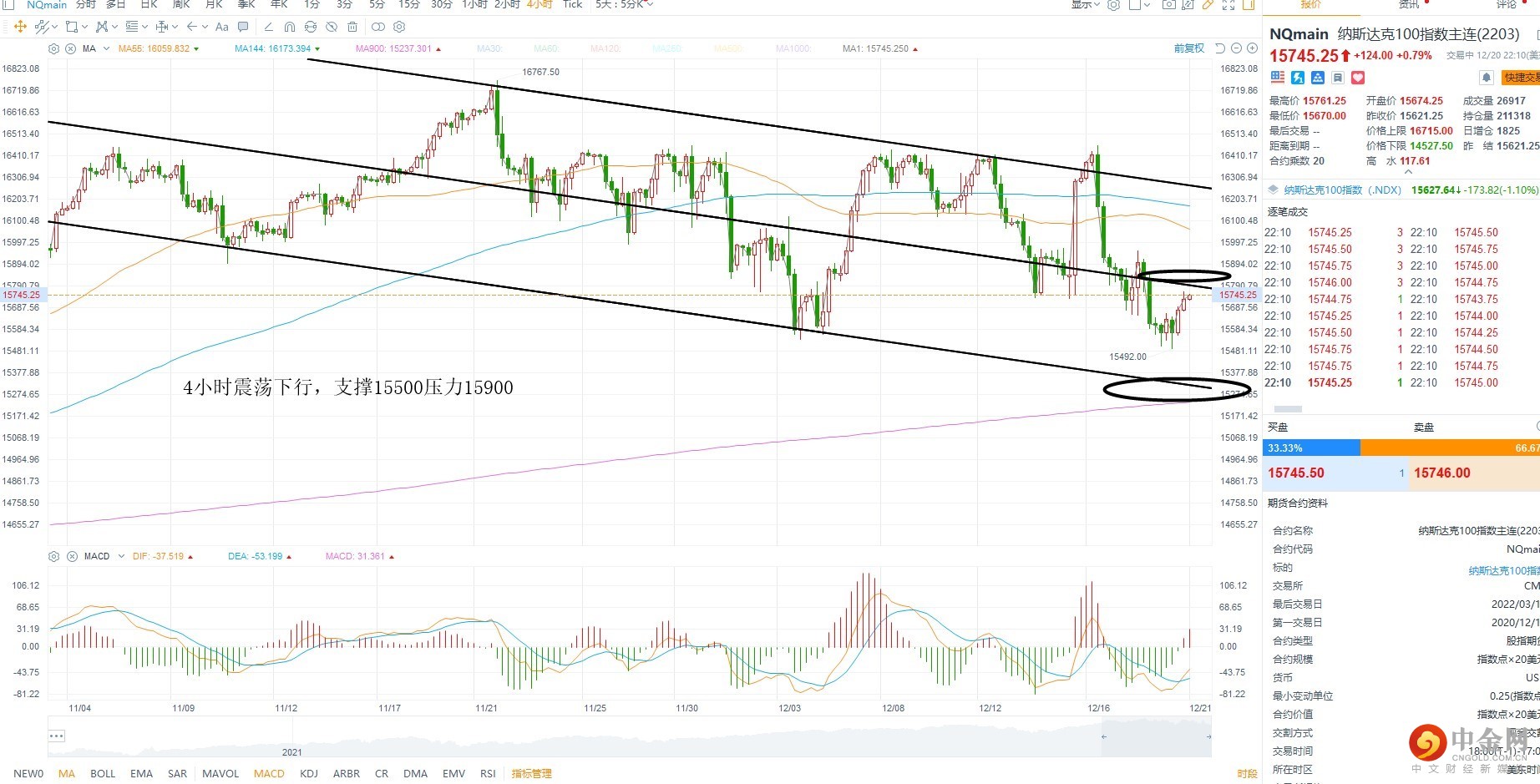Toggle MA144 line visibility
Viewport: 1540px width, 784px height.
[277, 48]
